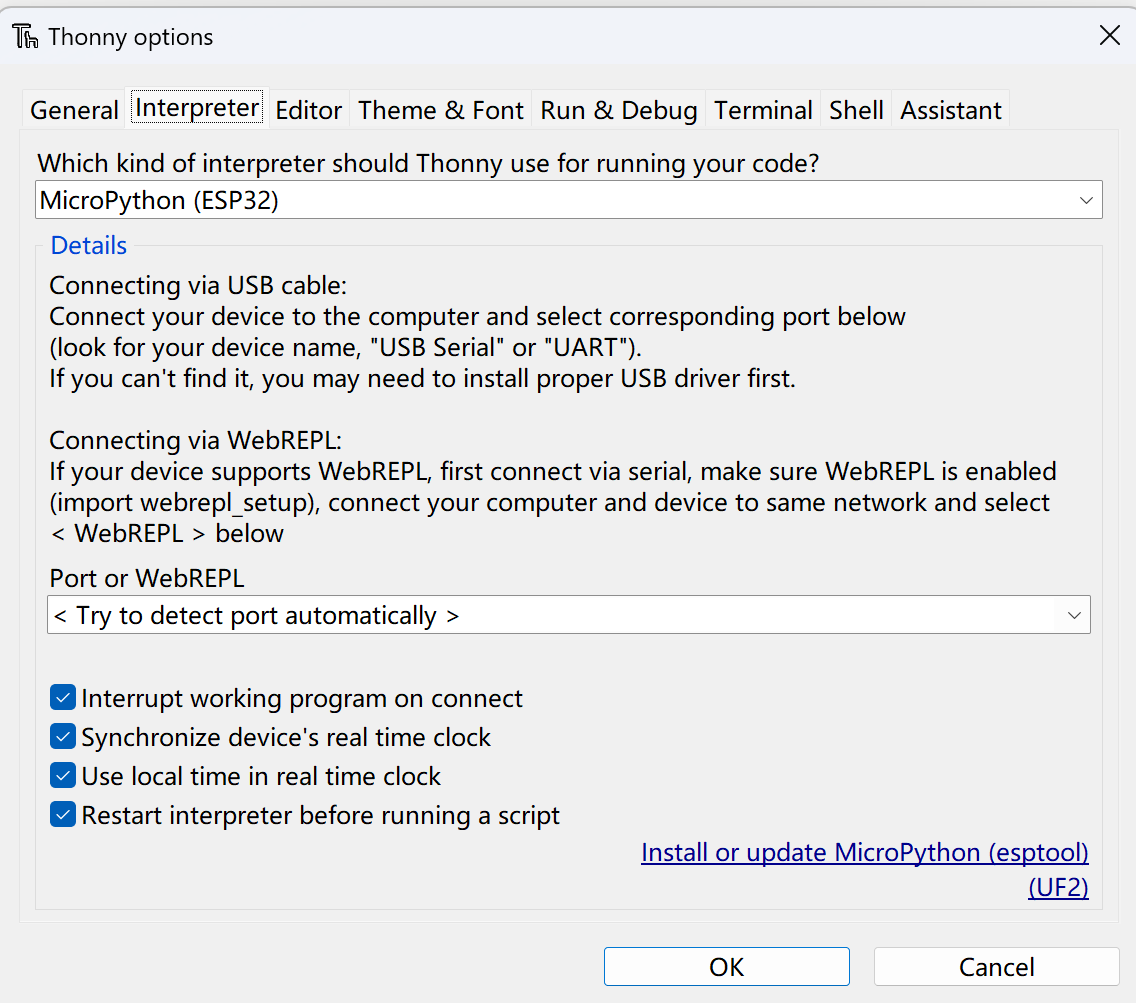The height and width of the screenshot is (1003, 1136).
Task: Click the (UF2) install link
Action: (x=1058, y=887)
